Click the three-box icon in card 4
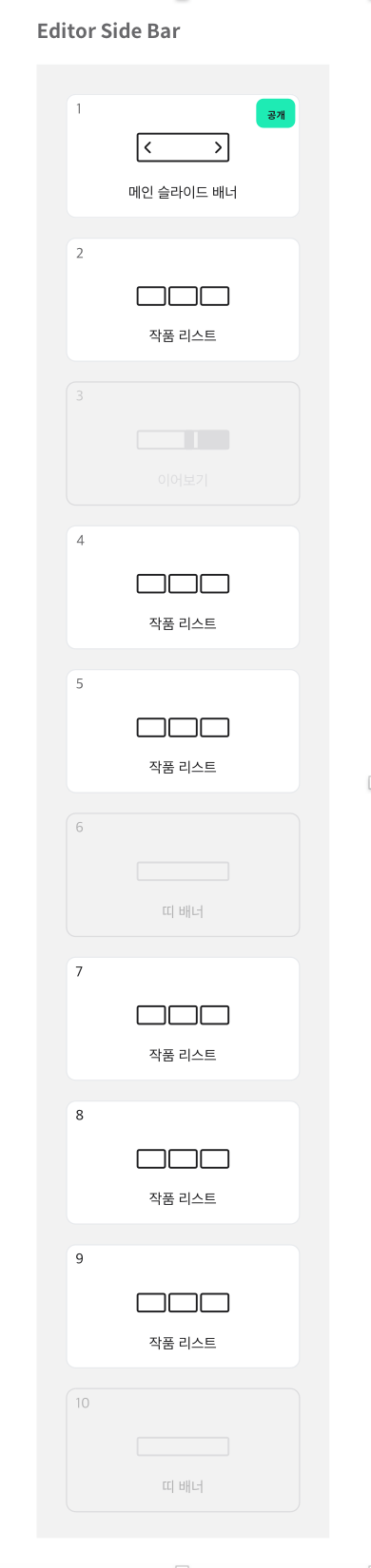 pyautogui.click(x=183, y=583)
